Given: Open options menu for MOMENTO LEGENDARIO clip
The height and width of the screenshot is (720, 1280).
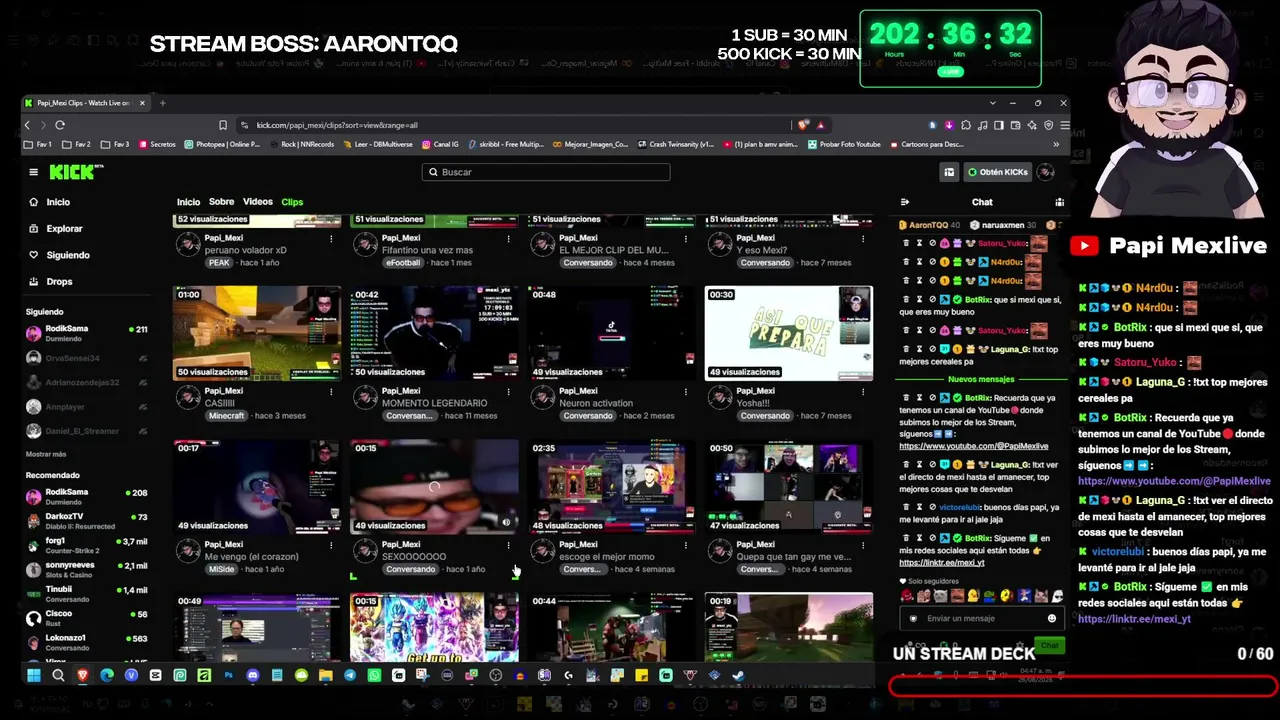Looking at the screenshot, I should point(508,392).
